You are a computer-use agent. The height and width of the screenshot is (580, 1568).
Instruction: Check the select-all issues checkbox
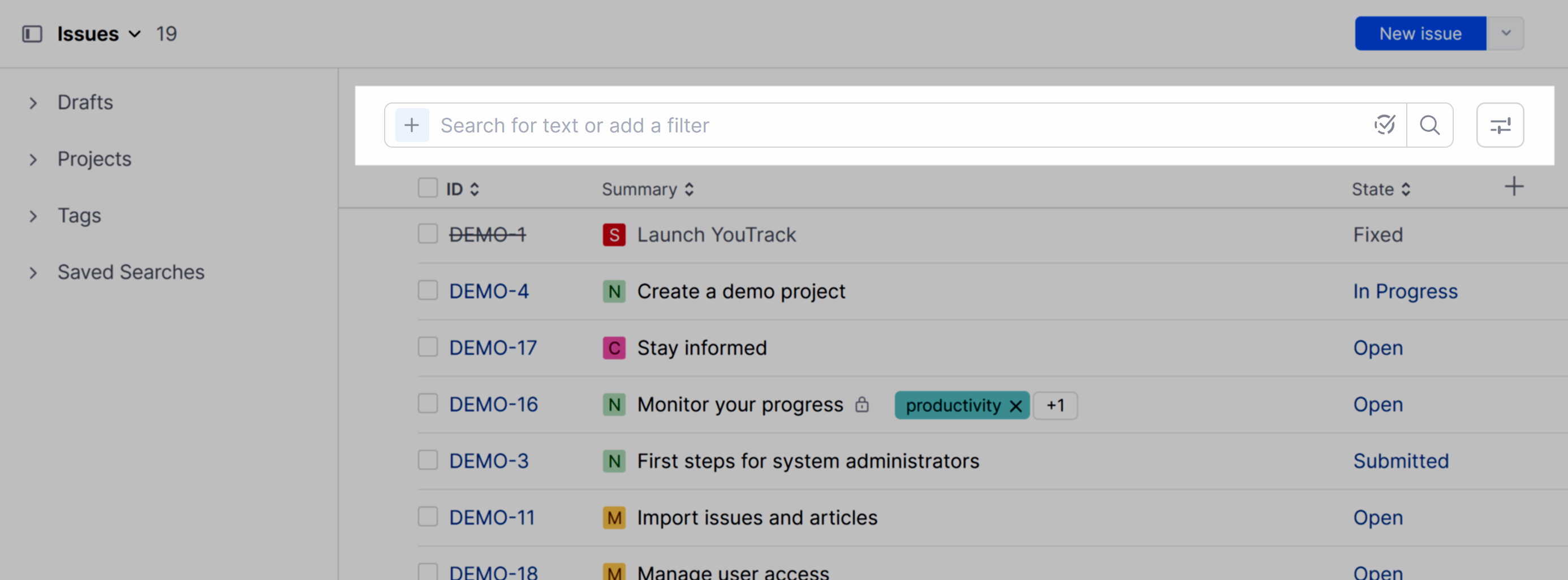pyautogui.click(x=427, y=188)
